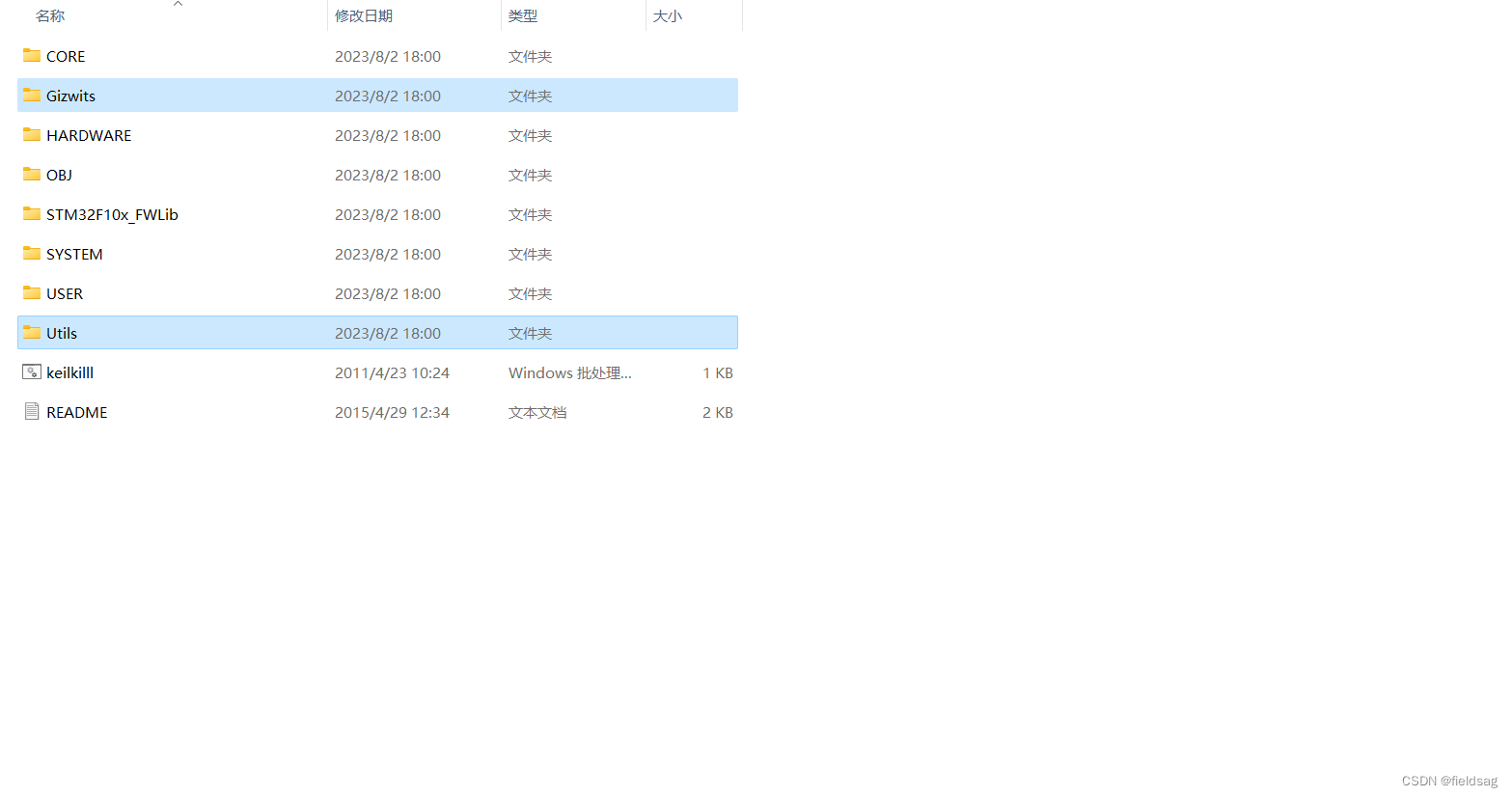Click the 文件夹 type in Gizwits row
Image resolution: width=1512 pixels, height=797 pixels.
pyautogui.click(x=530, y=96)
